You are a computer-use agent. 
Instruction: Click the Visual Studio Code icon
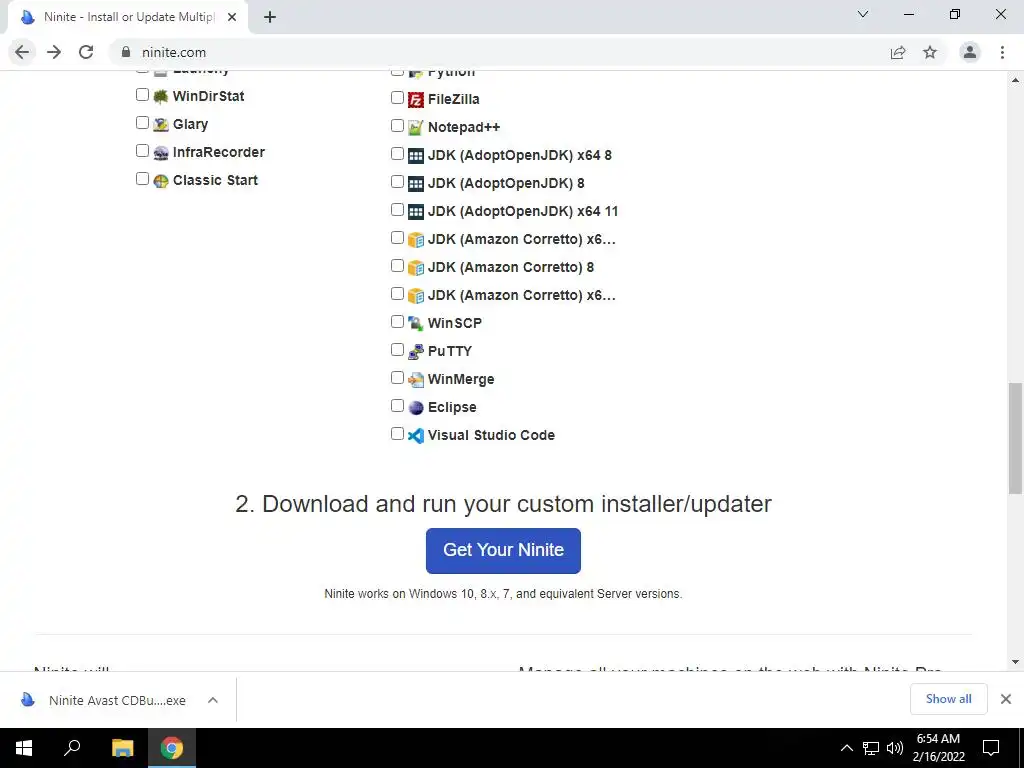(416, 436)
